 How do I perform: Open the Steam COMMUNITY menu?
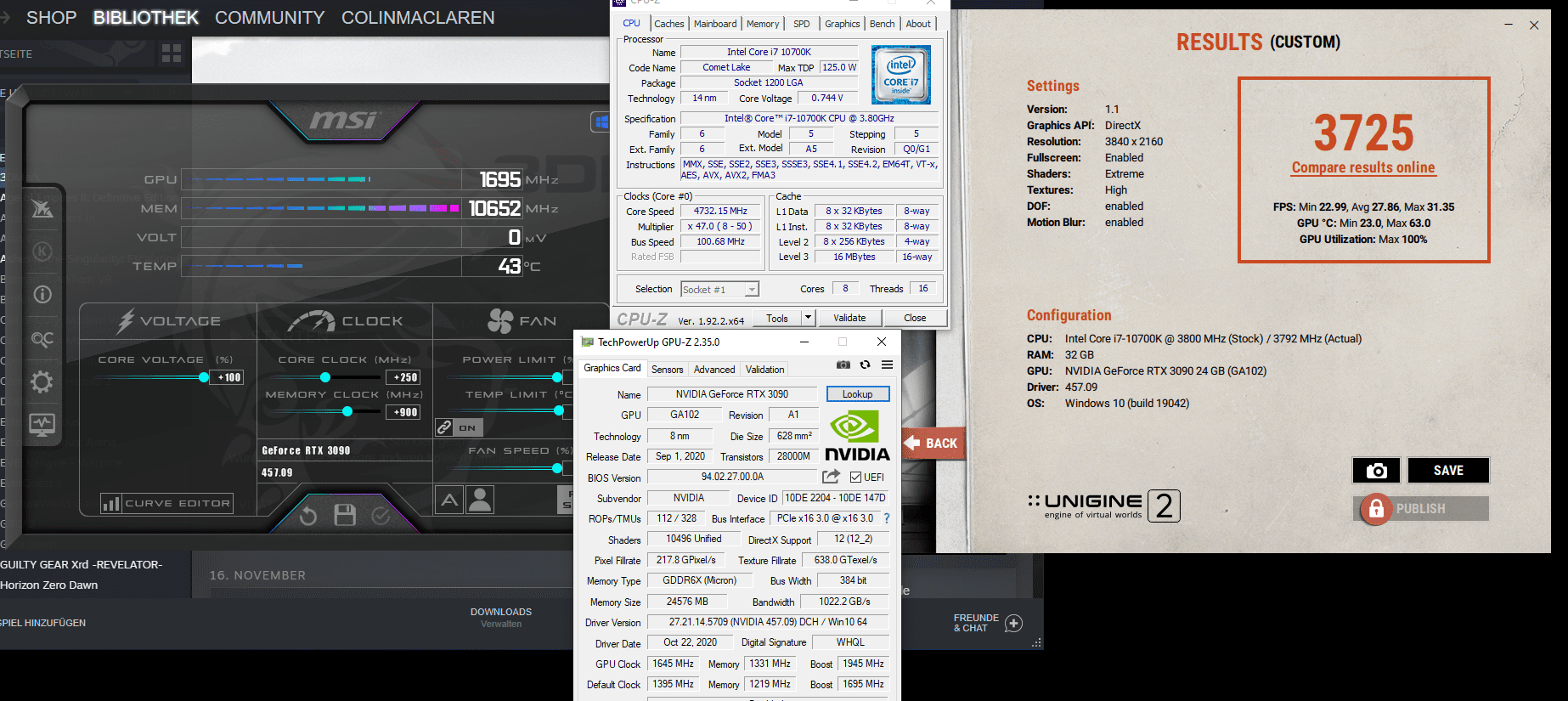[x=269, y=18]
